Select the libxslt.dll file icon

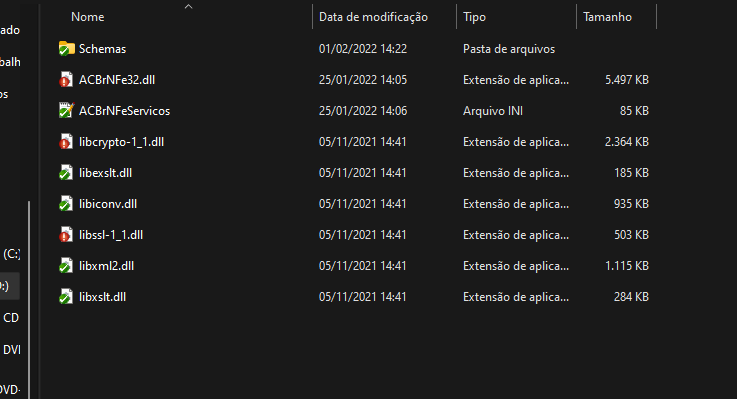pos(66,297)
